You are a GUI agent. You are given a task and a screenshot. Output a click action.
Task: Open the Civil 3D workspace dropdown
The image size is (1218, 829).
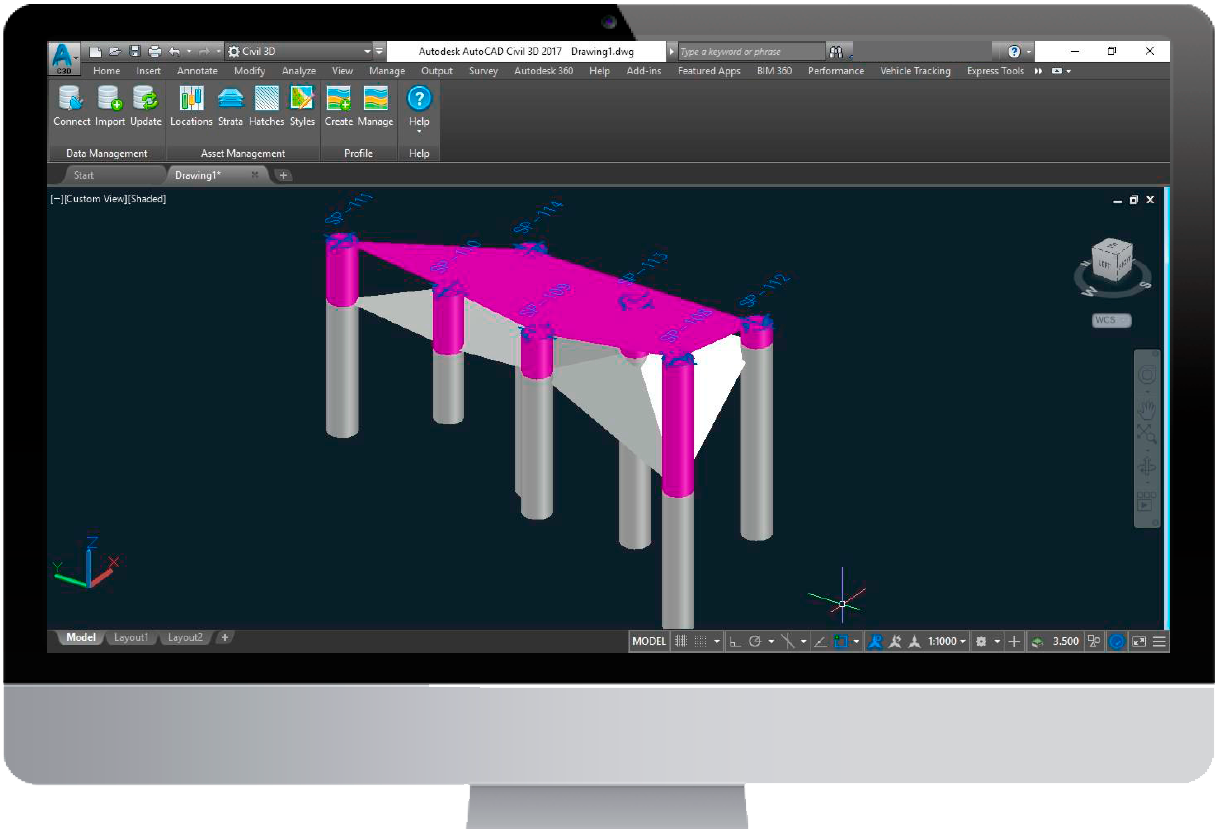(300, 51)
